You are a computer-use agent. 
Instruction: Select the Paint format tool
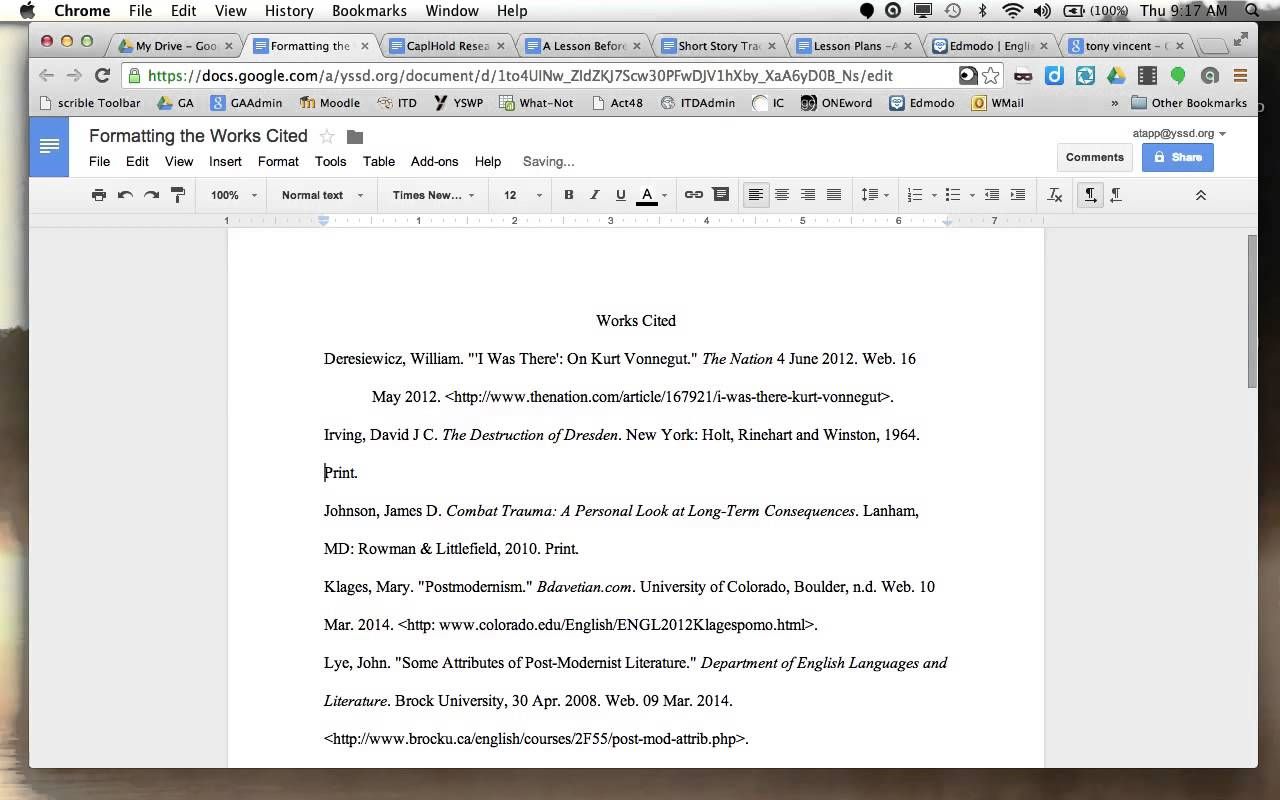pos(178,195)
